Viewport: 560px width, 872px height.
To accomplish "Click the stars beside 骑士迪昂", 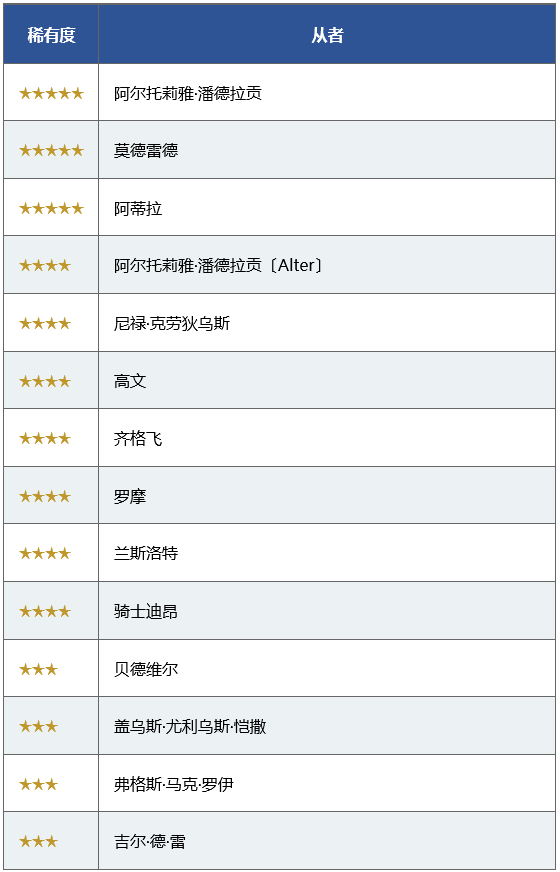I will pyautogui.click(x=45, y=612).
